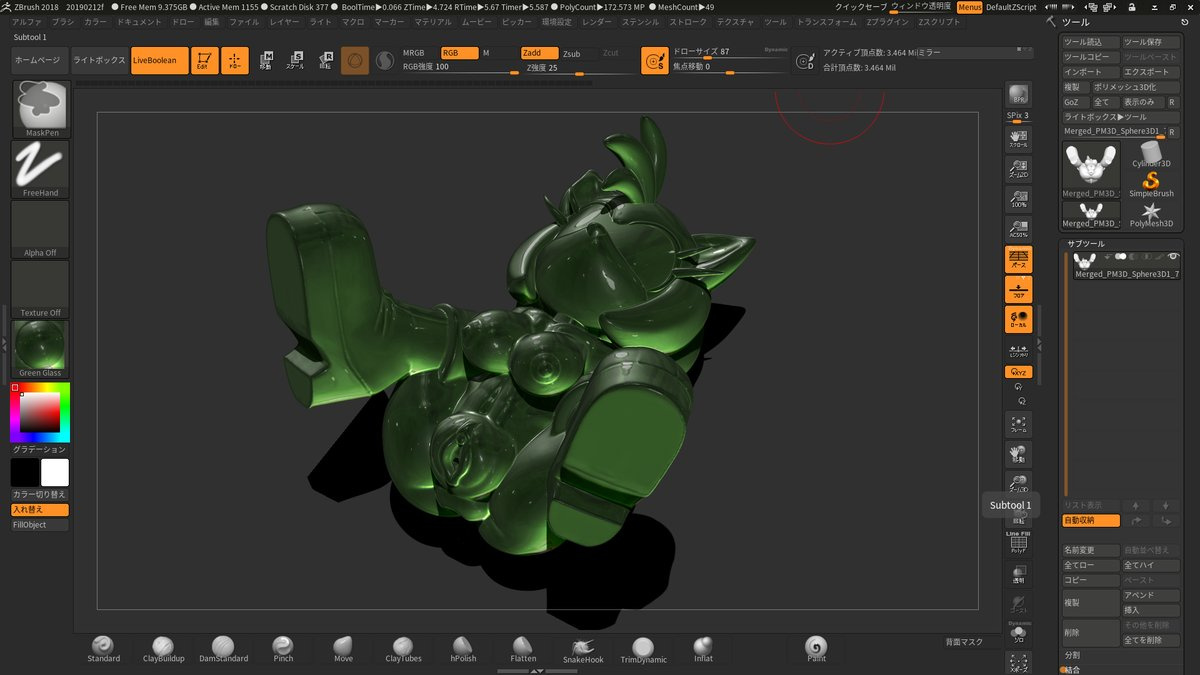Image resolution: width=1200 pixels, height=675 pixels.
Task: Open the Alpha Off selector
Action: (x=40, y=229)
